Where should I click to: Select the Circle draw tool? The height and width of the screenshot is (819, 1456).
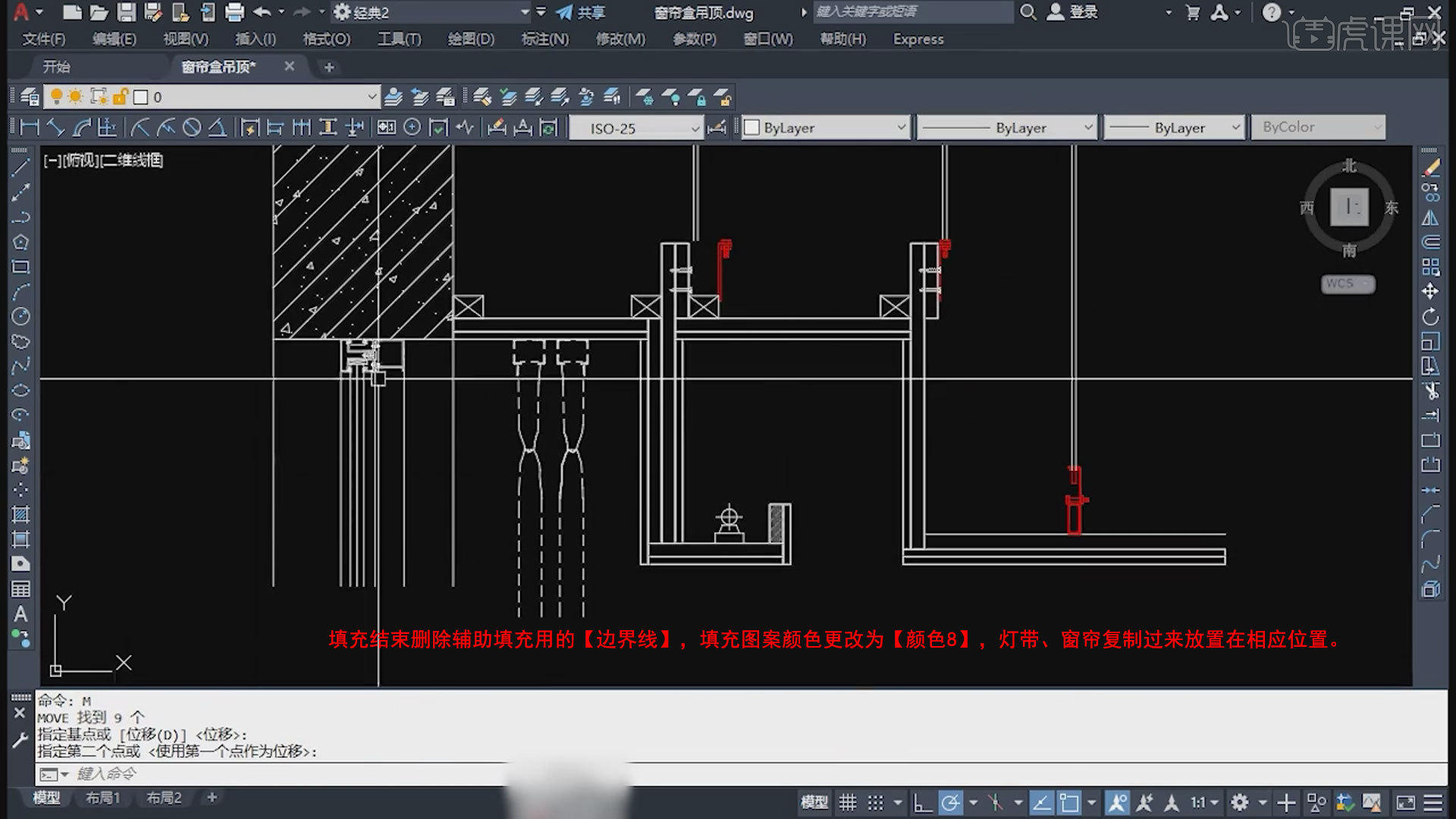pyautogui.click(x=20, y=316)
